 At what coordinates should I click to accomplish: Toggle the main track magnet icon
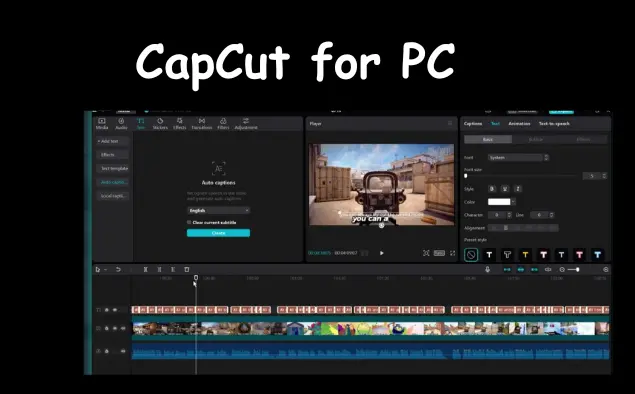pos(507,269)
